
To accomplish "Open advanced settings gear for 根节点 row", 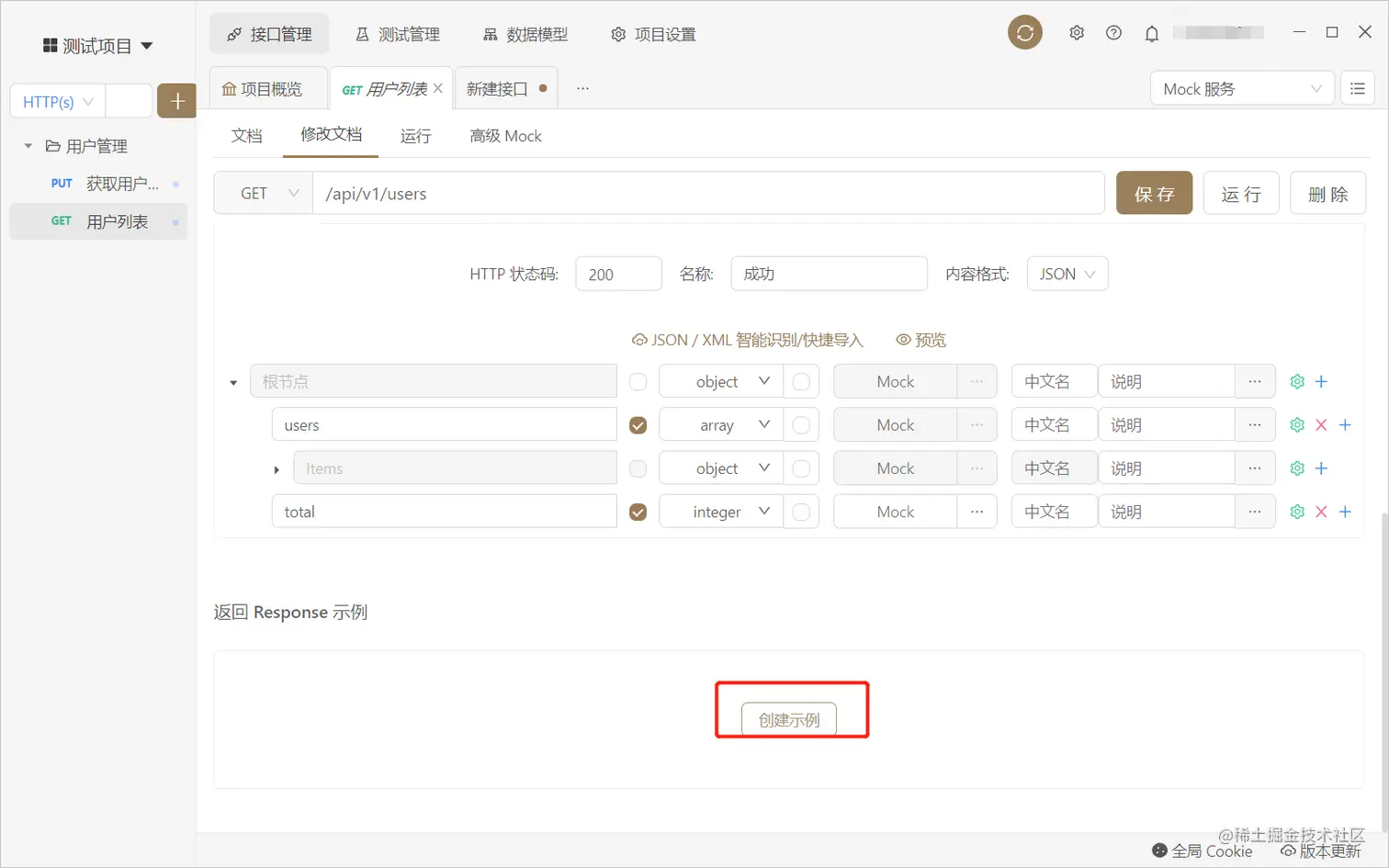I will click(x=1297, y=381).
